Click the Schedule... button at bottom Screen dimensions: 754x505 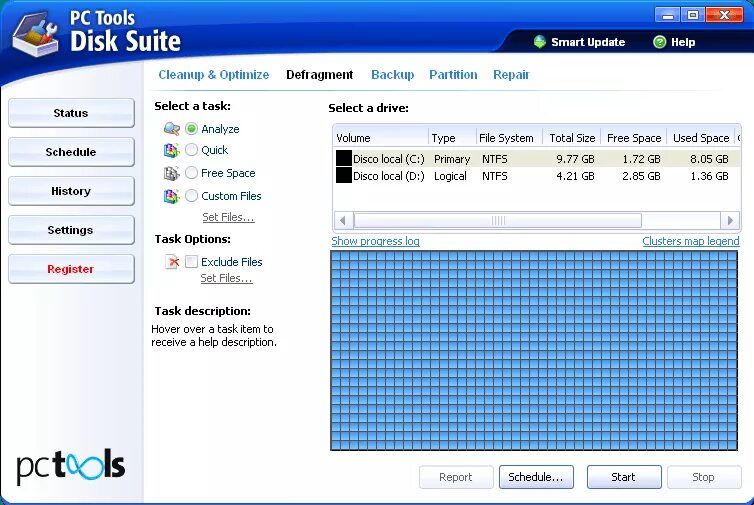pyautogui.click(x=536, y=477)
